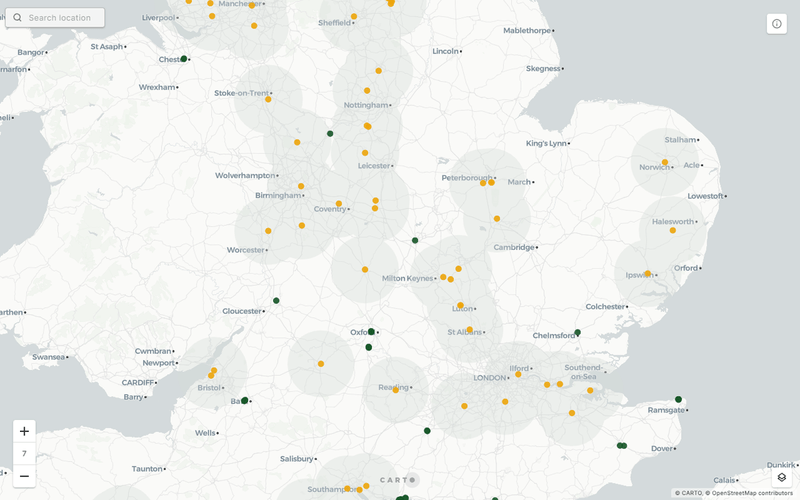
Task: Click the zoom level 7 indicator
Action: click(24, 453)
